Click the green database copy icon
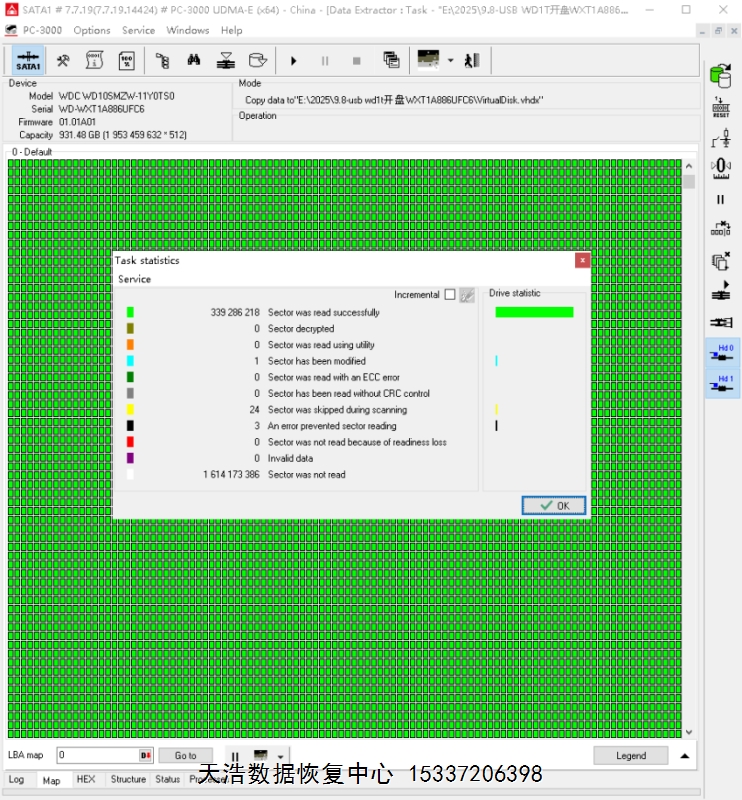 tap(720, 76)
